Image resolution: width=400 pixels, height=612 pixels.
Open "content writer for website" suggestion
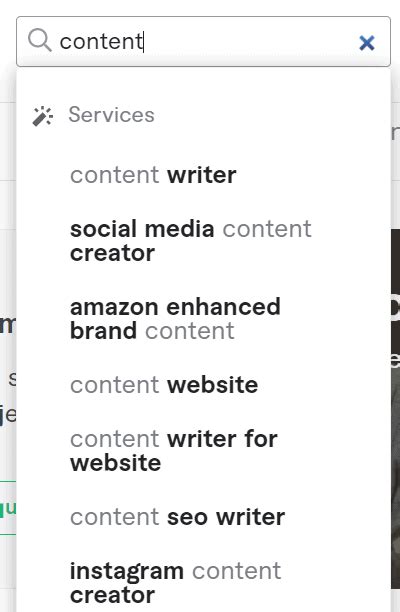174,451
